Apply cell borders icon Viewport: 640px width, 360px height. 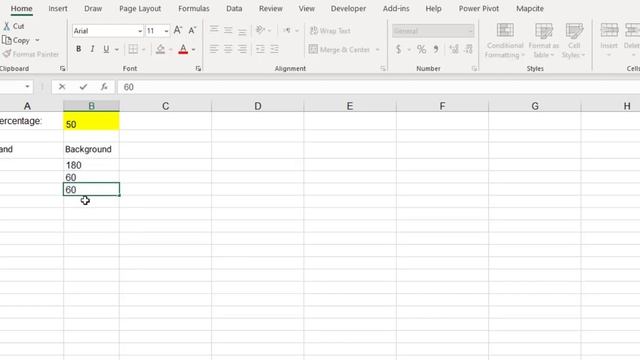click(133, 49)
